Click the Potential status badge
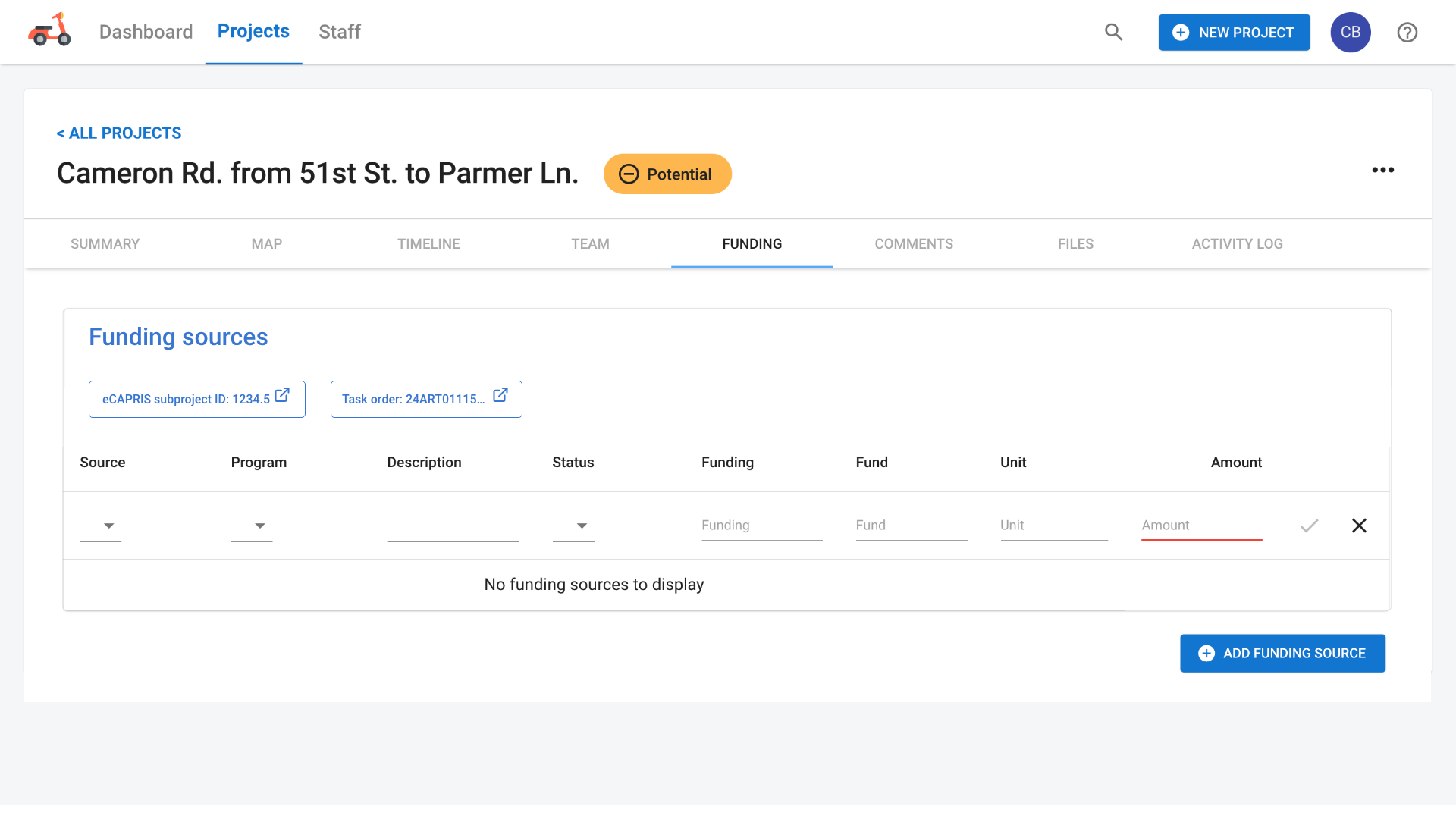1456x819 pixels. click(667, 174)
